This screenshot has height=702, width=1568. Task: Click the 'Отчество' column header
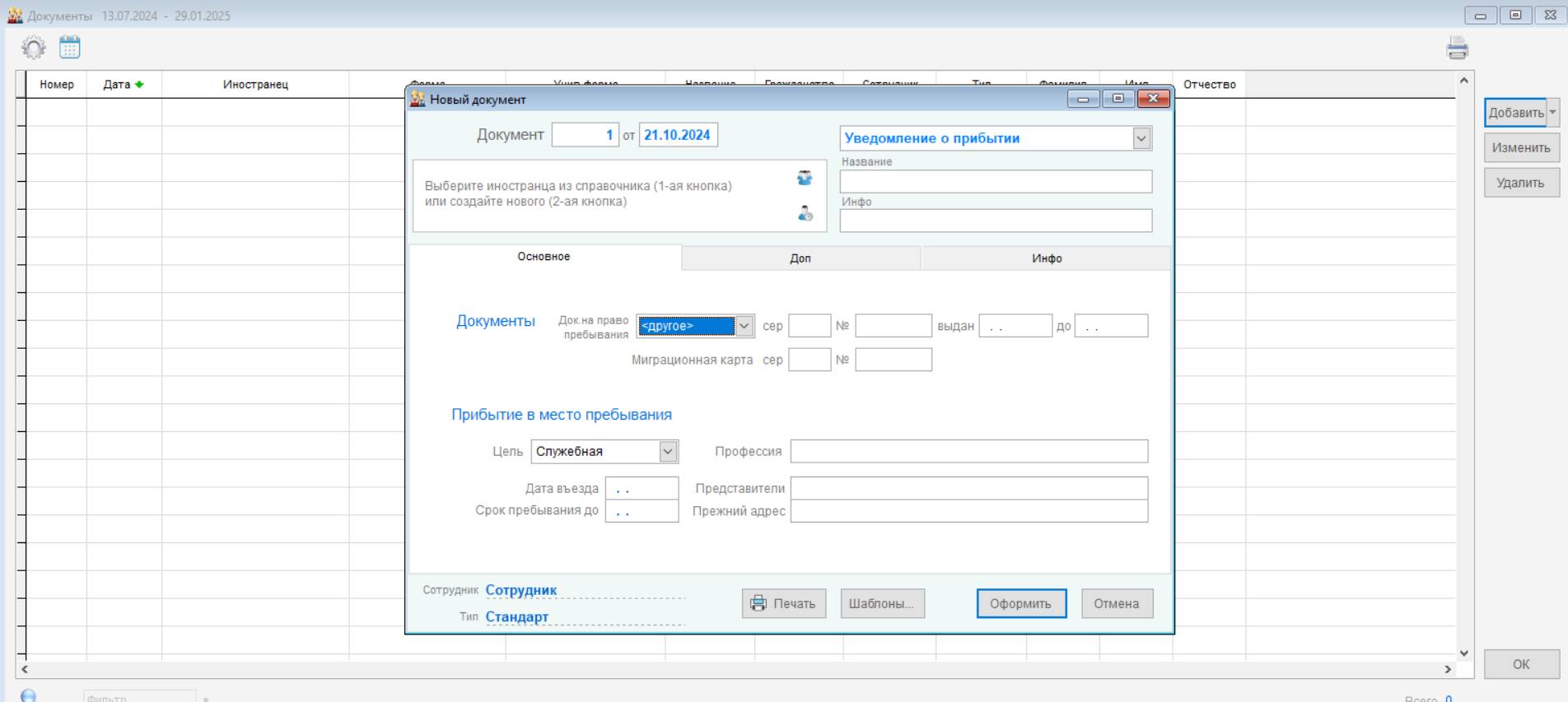tap(1209, 84)
